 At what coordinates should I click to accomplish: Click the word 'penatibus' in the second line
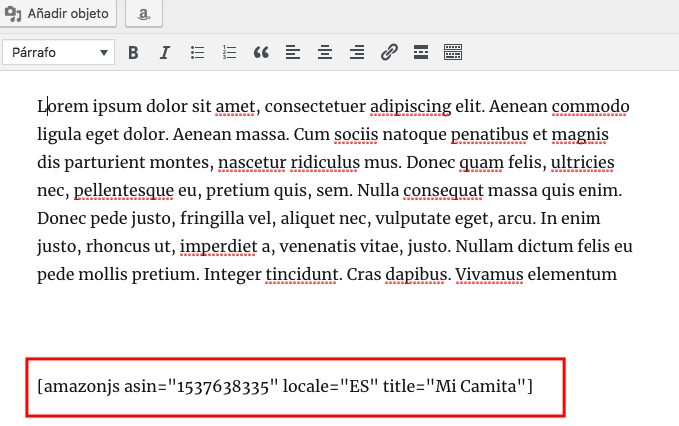click(x=489, y=135)
